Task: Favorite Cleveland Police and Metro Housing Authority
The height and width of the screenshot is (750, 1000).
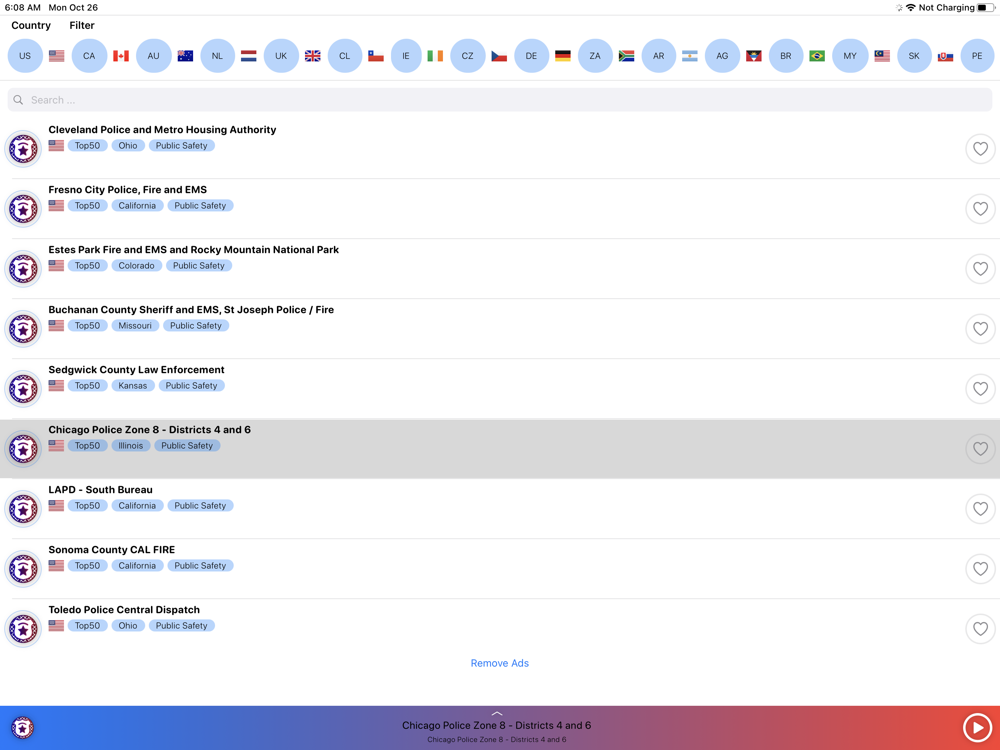Action: click(x=980, y=149)
